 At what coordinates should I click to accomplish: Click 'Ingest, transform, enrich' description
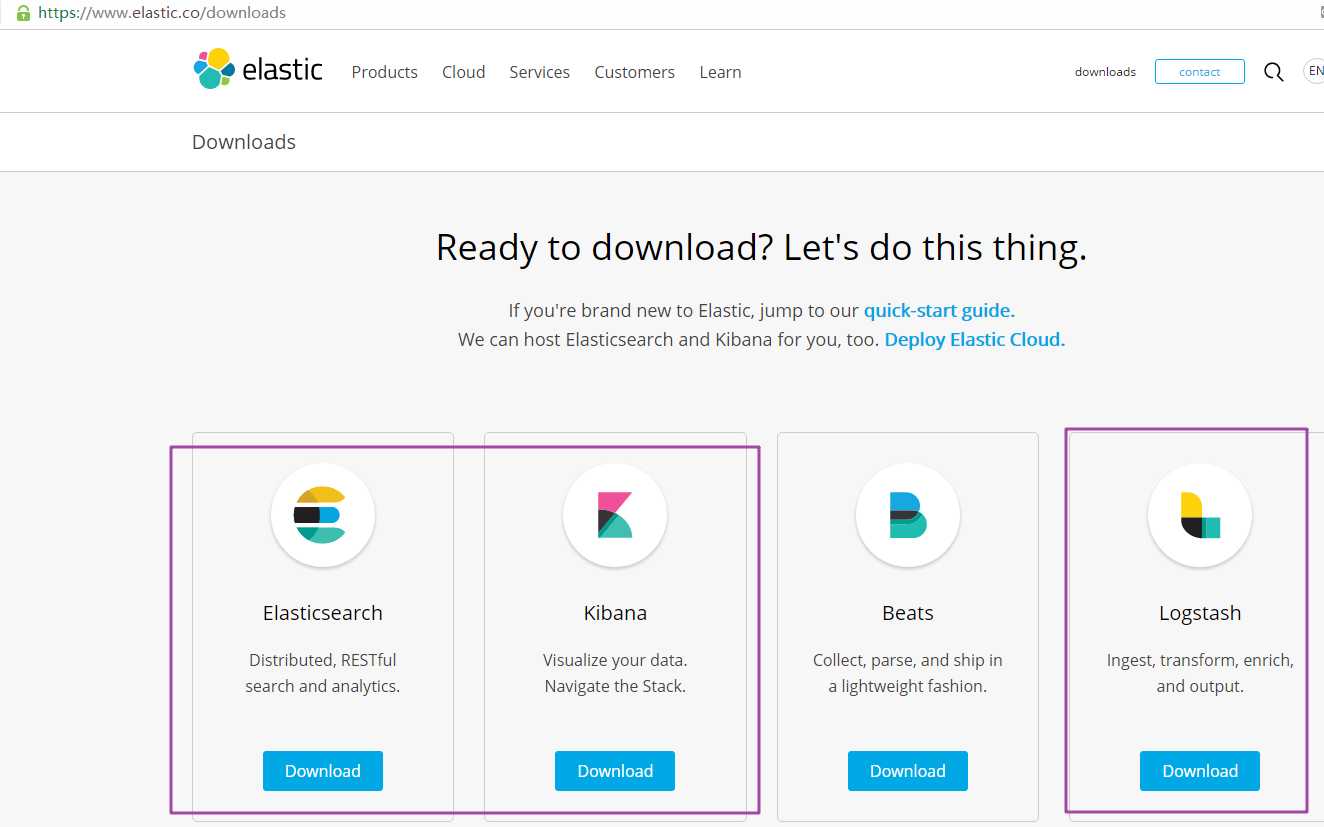coord(1200,673)
